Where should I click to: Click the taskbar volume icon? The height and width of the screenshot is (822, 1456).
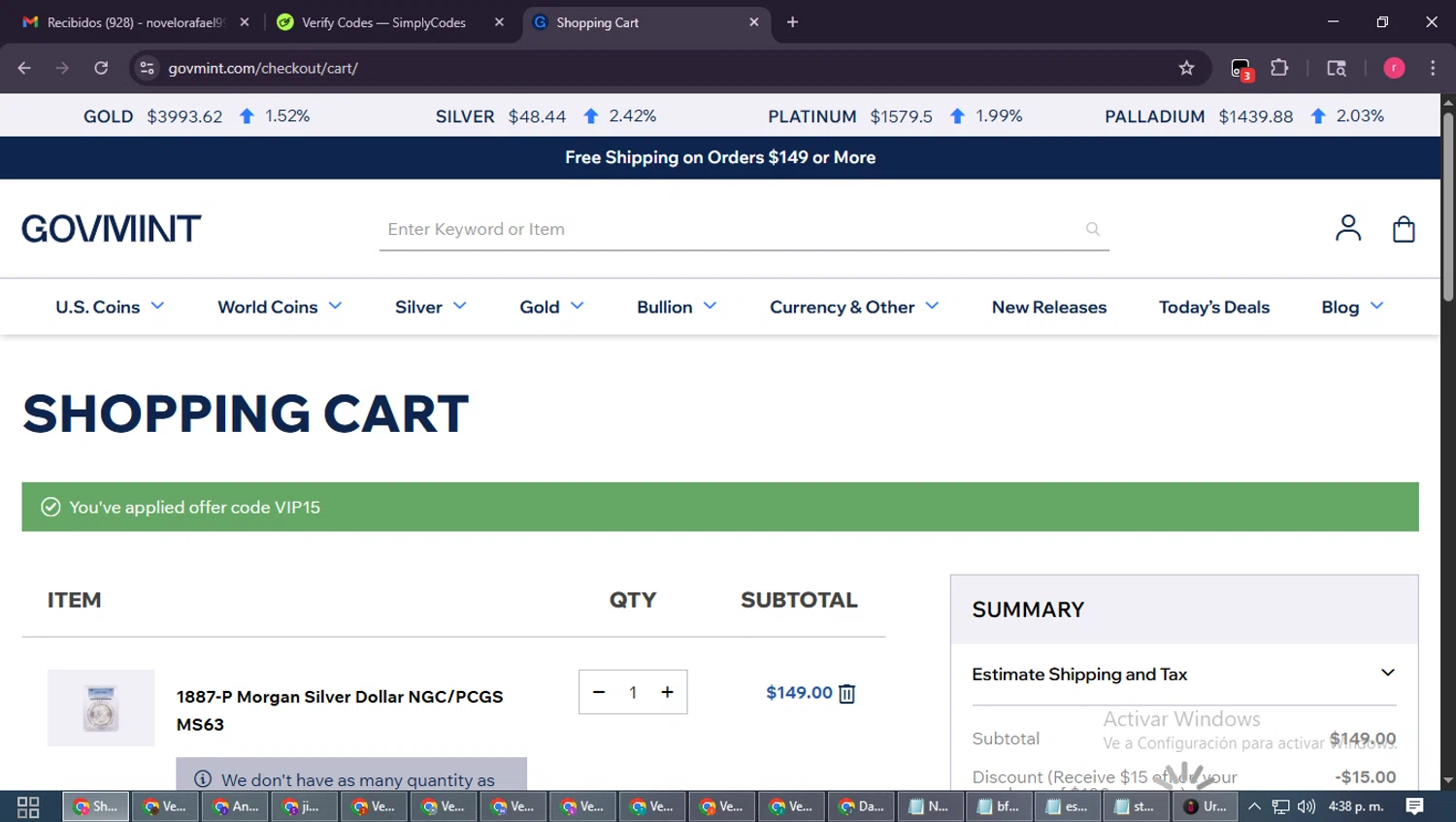[x=1307, y=806]
